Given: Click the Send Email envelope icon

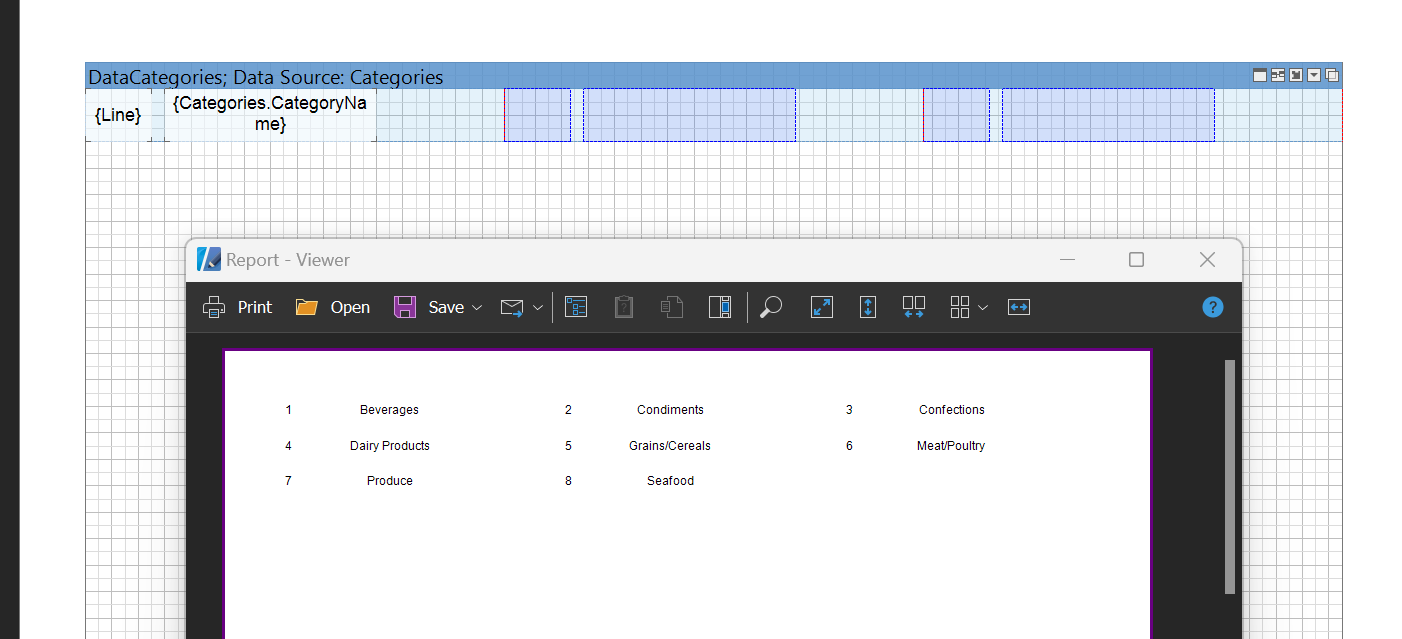Looking at the screenshot, I should click(x=512, y=307).
